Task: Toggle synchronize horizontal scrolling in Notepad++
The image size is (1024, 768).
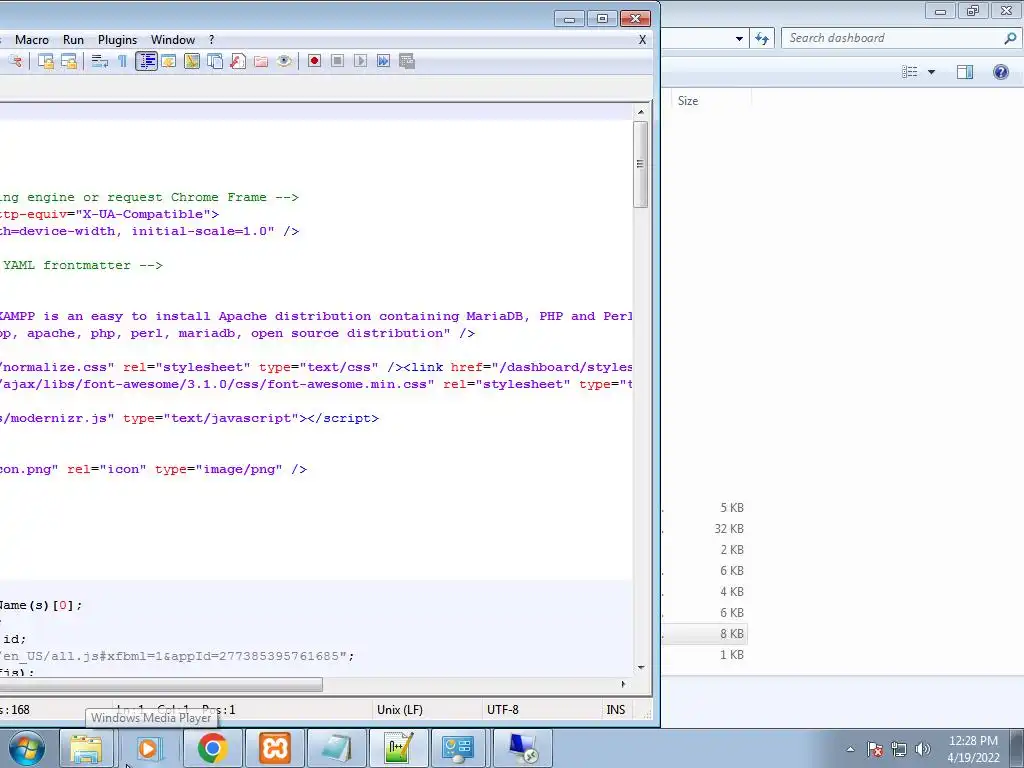Action: pyautogui.click(x=69, y=61)
